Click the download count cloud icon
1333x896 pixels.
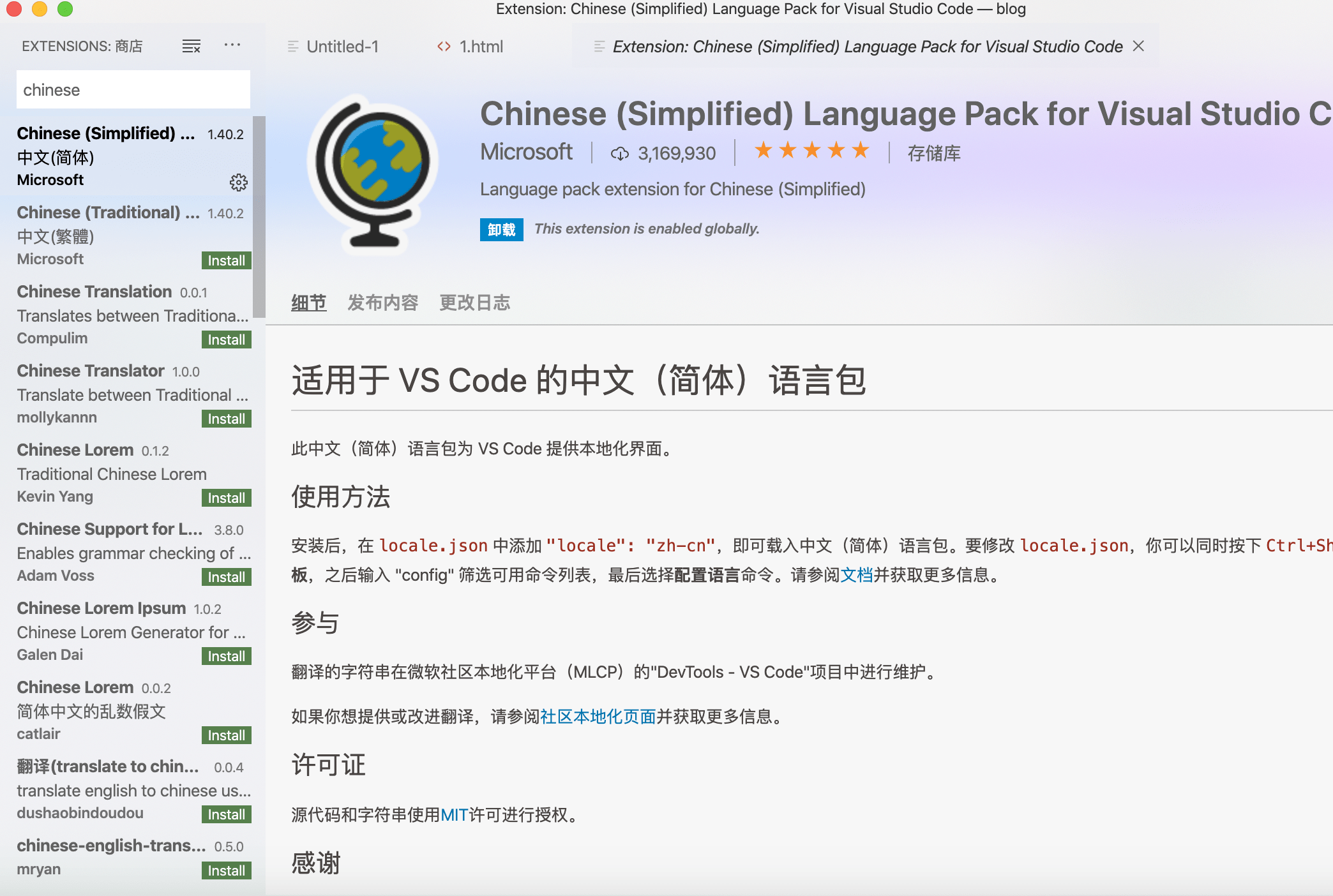619,154
